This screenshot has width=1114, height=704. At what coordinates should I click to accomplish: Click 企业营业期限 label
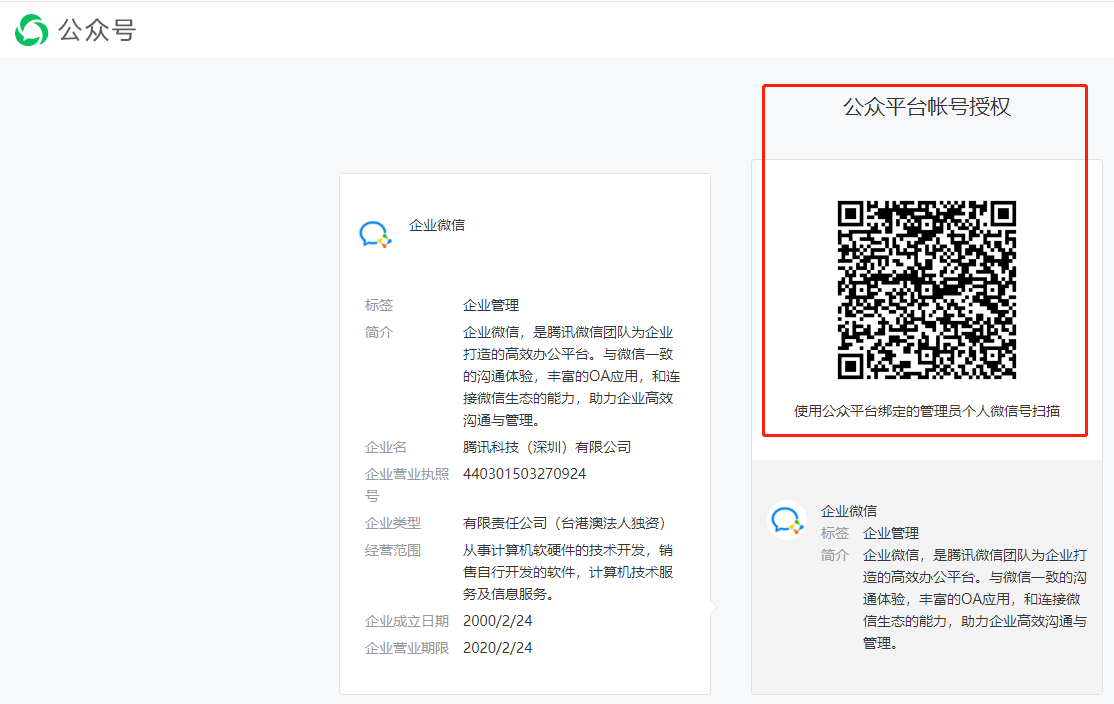[407, 648]
